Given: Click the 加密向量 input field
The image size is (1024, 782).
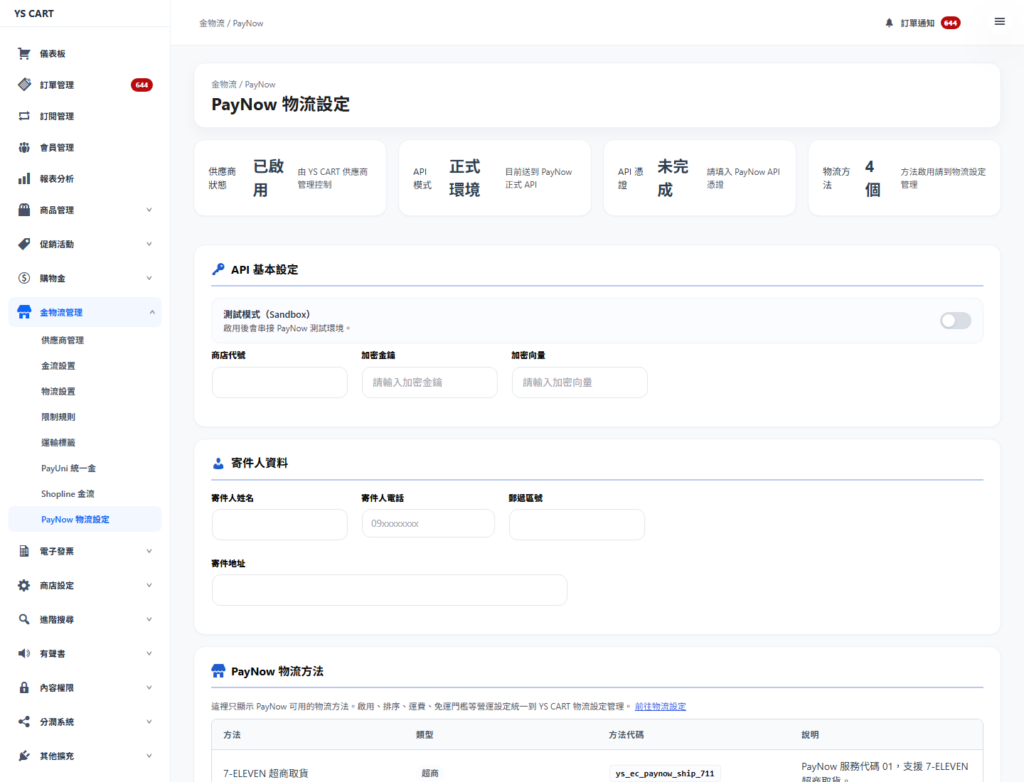Looking at the screenshot, I should (580, 382).
